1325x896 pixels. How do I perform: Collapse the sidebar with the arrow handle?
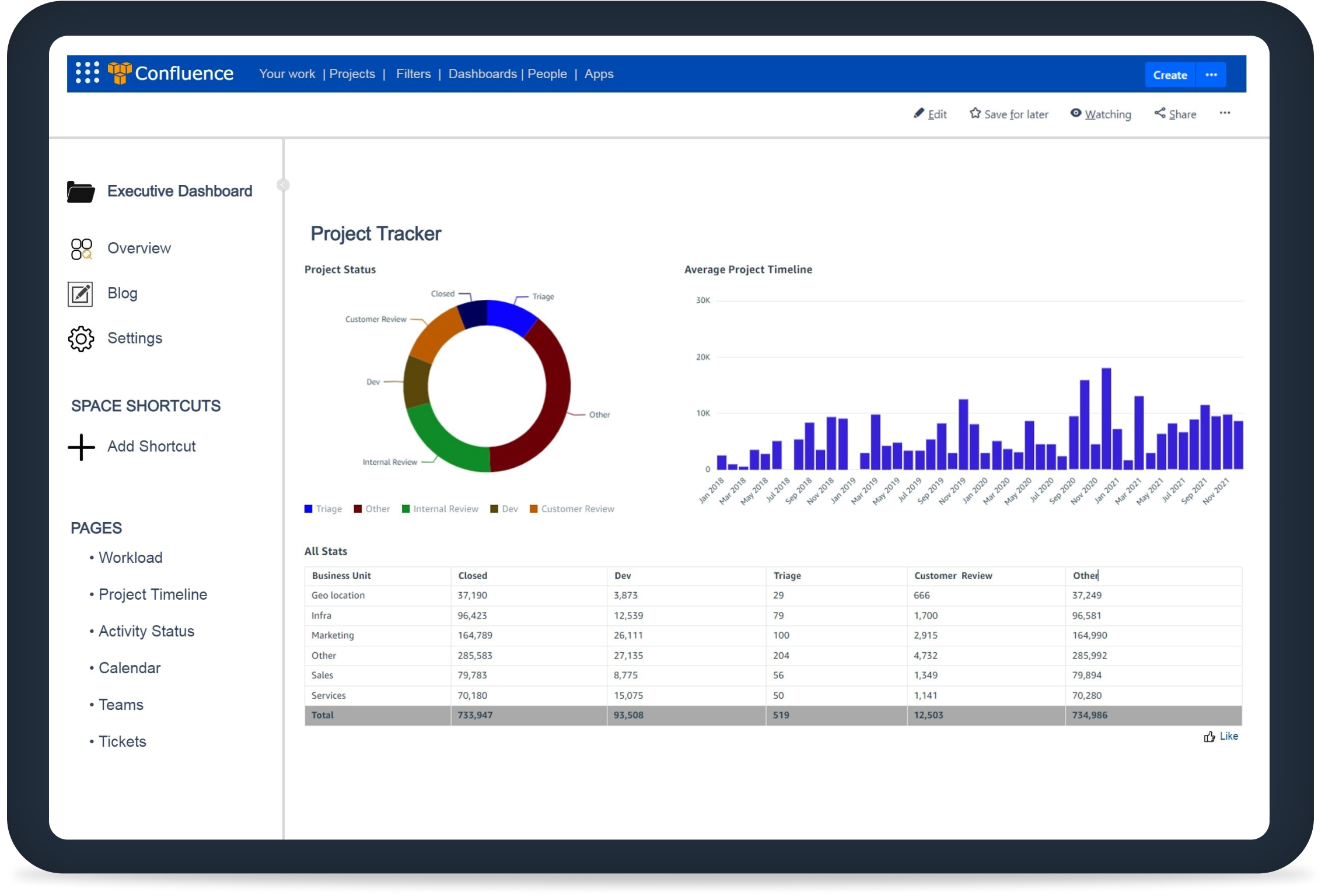[283, 185]
